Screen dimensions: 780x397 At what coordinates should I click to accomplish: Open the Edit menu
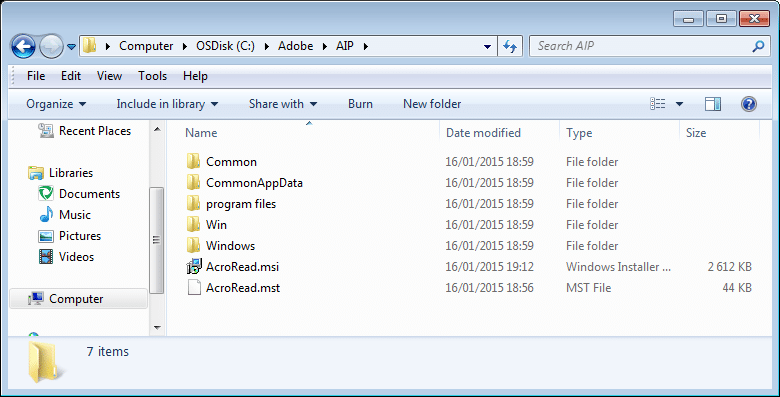click(71, 76)
